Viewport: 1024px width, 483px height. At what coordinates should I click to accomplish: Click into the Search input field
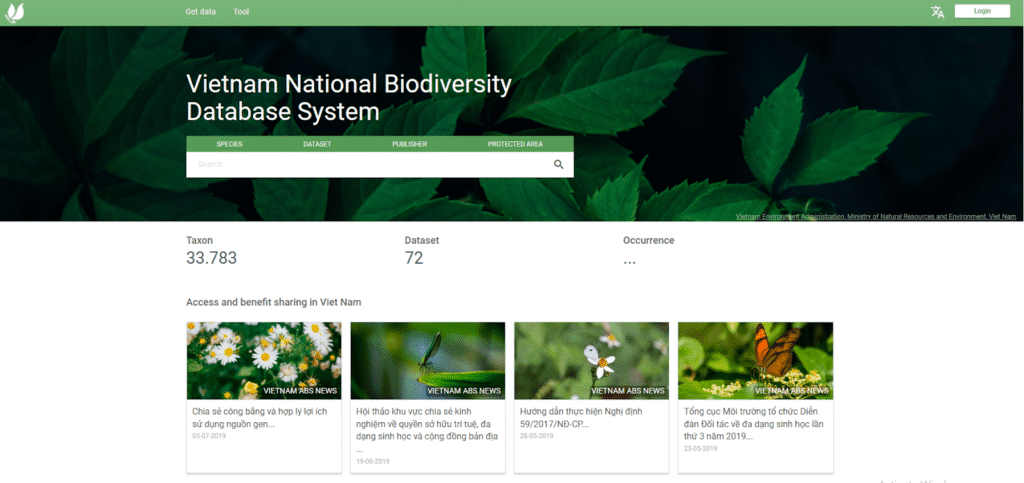tap(365, 165)
